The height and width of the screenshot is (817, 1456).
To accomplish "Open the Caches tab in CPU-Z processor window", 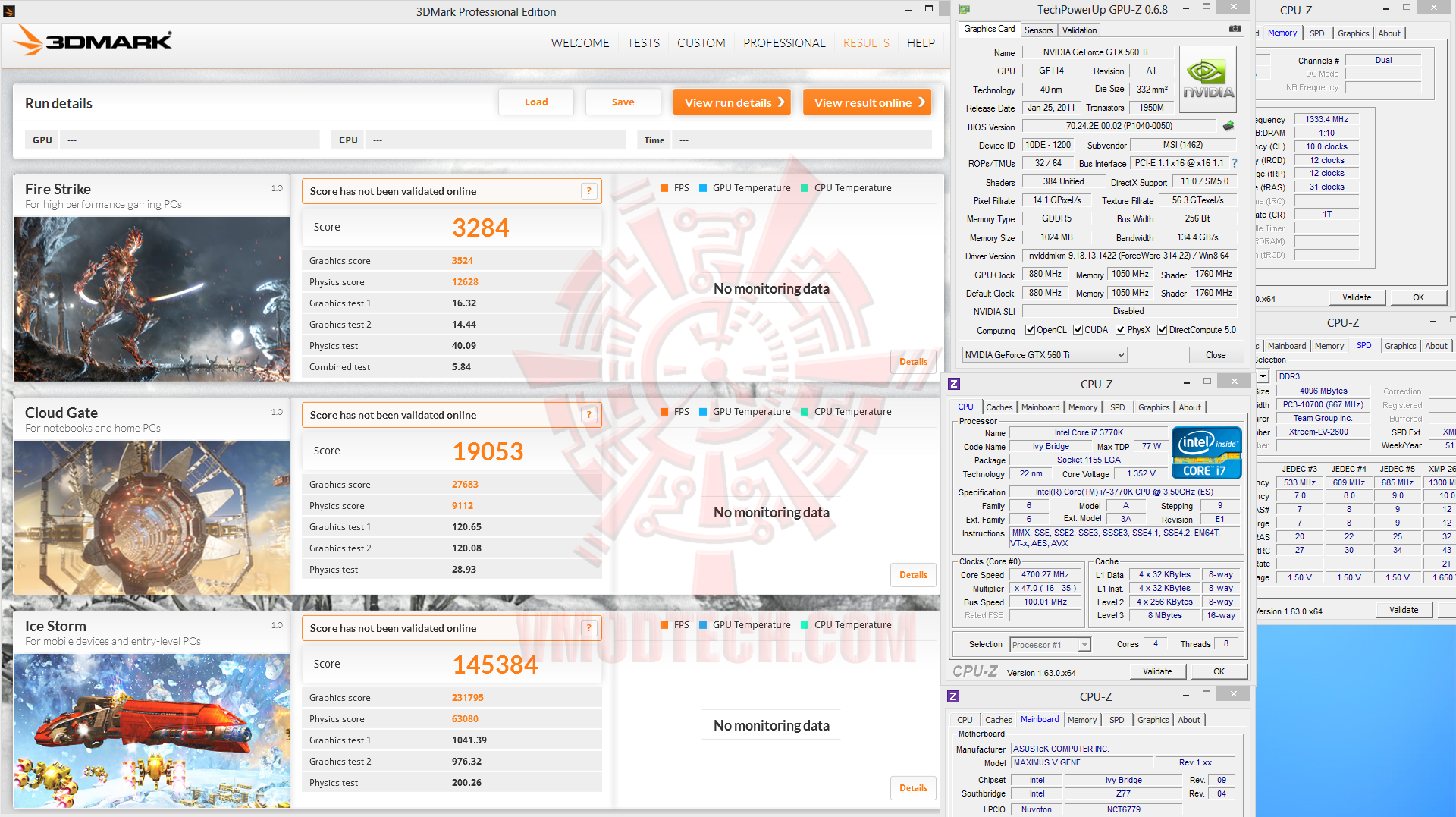I will (x=999, y=407).
